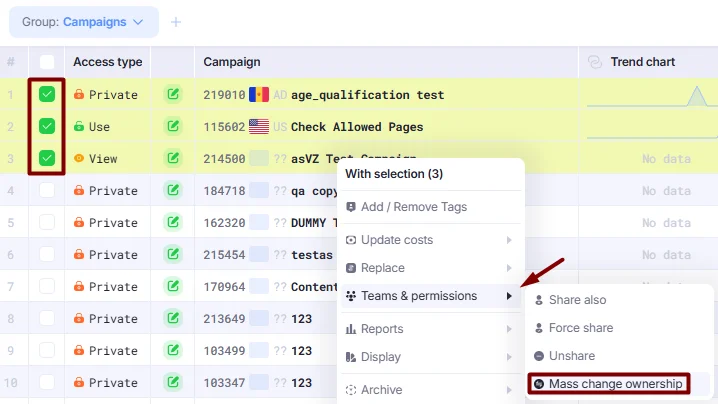The height and width of the screenshot is (404, 718).
Task: Check the row 8 campaign 213649 checkbox
Action: pyautogui.click(x=47, y=318)
